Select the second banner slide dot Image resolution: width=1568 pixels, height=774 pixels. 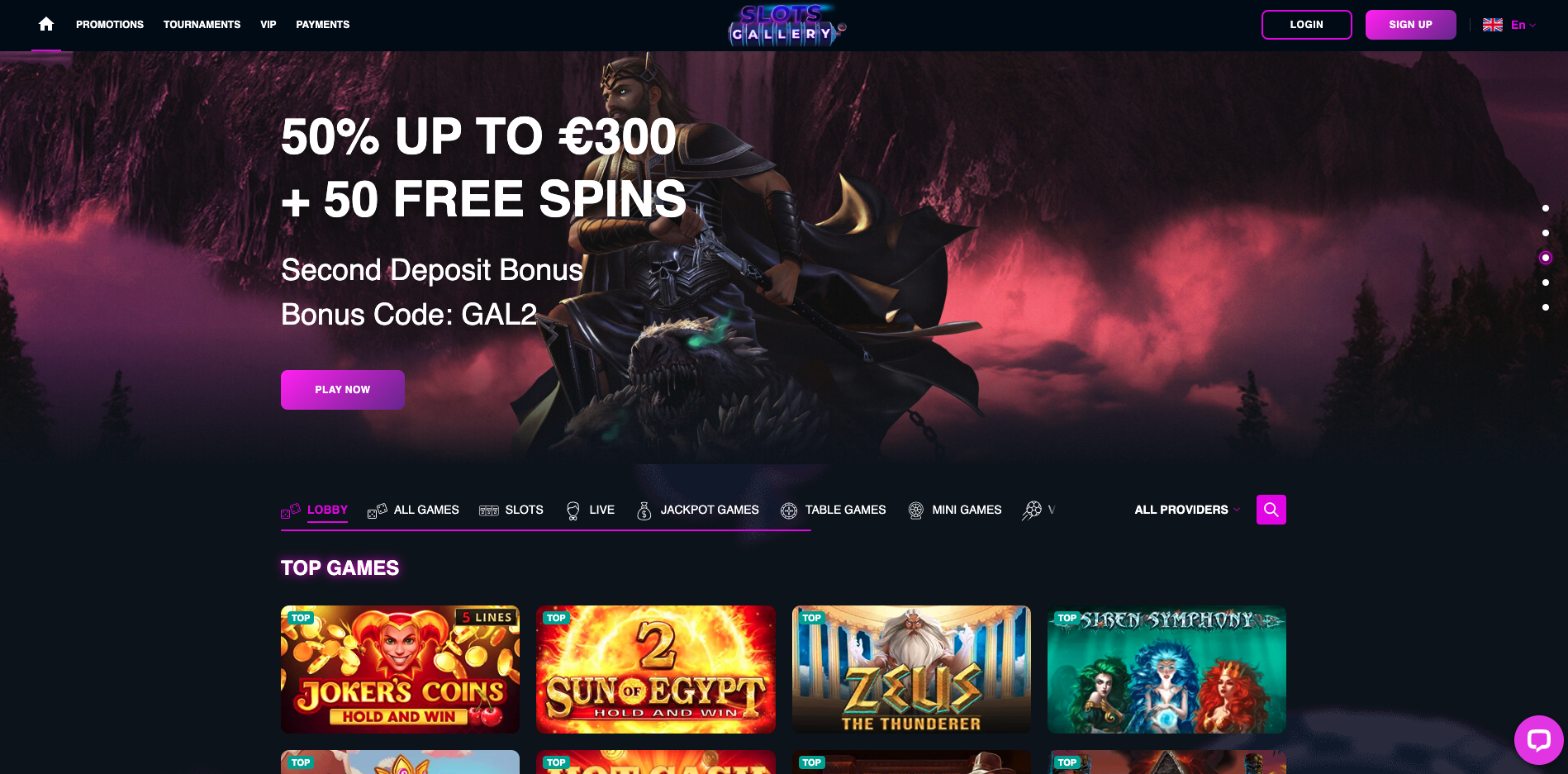(x=1545, y=233)
